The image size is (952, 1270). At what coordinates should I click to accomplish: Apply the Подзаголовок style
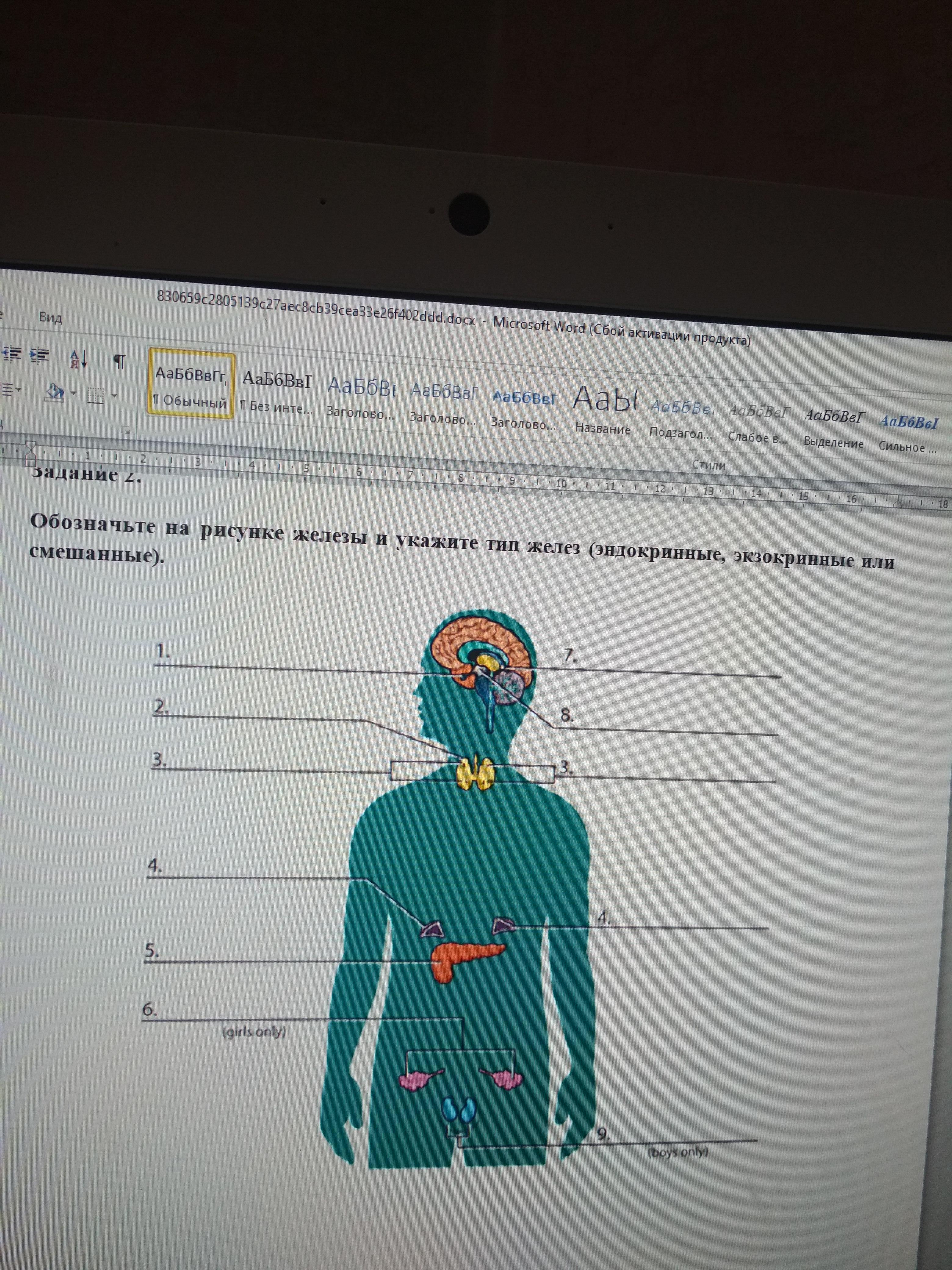[x=680, y=419]
